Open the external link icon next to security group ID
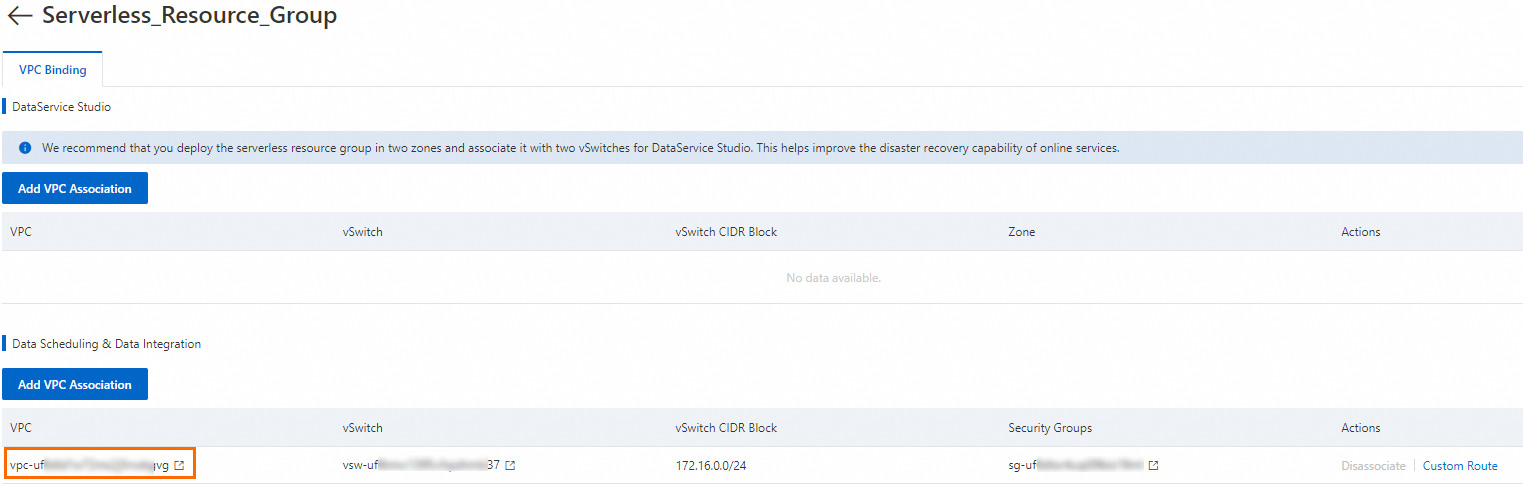1523x487 pixels. point(1153,466)
